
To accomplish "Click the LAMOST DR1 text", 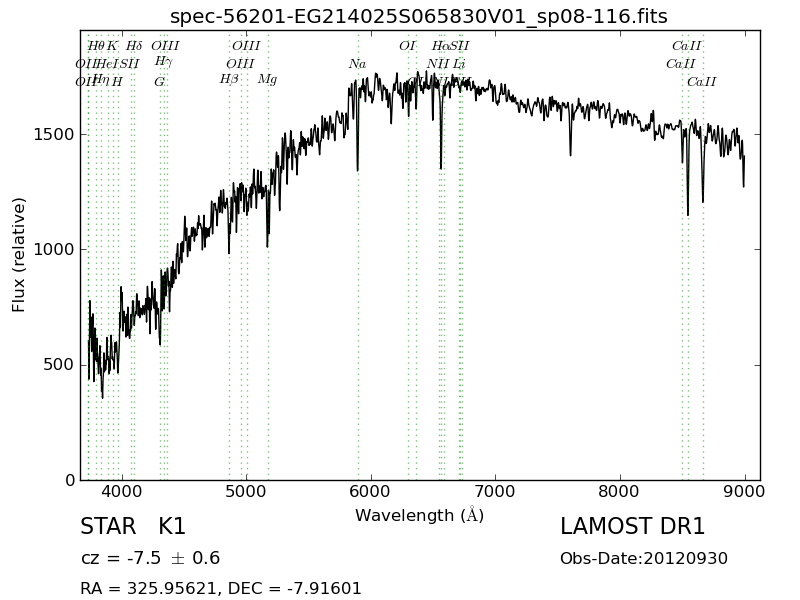I will tap(633, 527).
